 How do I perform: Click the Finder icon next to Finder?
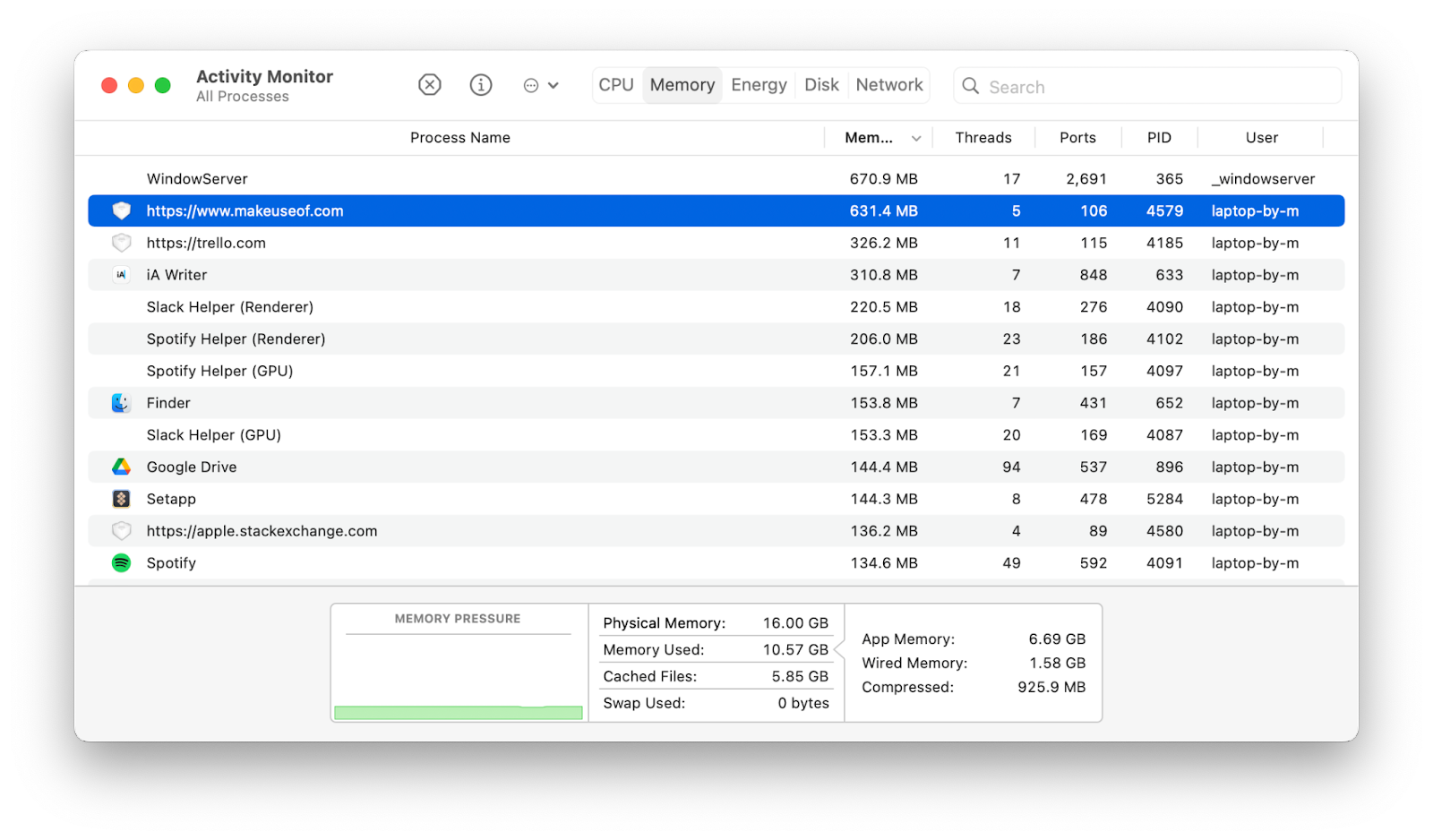pyautogui.click(x=121, y=402)
